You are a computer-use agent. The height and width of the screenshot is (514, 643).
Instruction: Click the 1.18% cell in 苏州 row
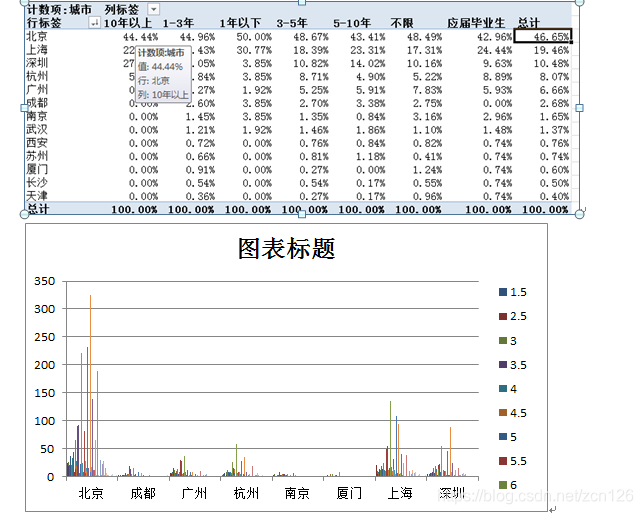pos(370,156)
